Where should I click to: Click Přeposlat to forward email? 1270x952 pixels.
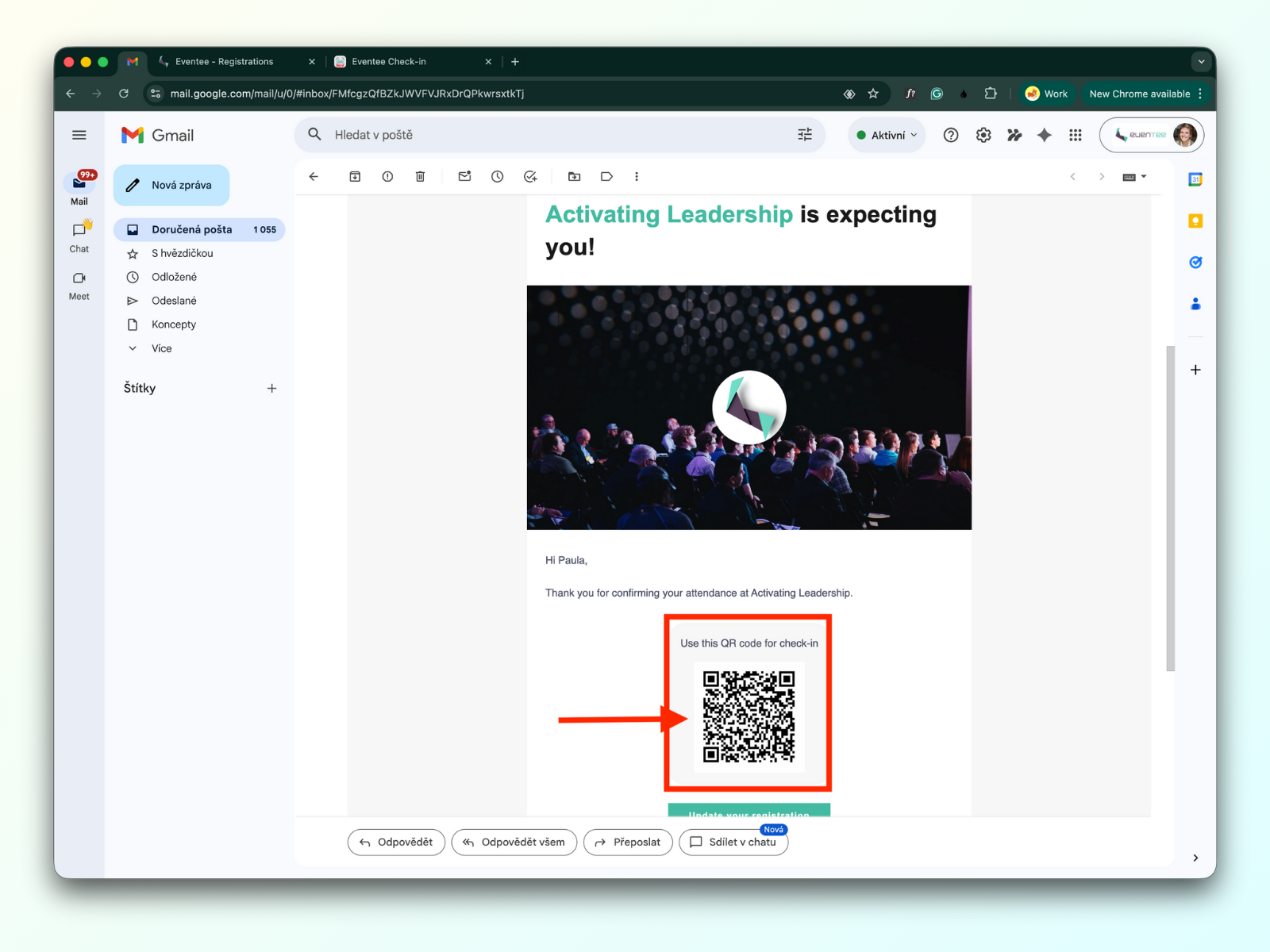point(628,842)
